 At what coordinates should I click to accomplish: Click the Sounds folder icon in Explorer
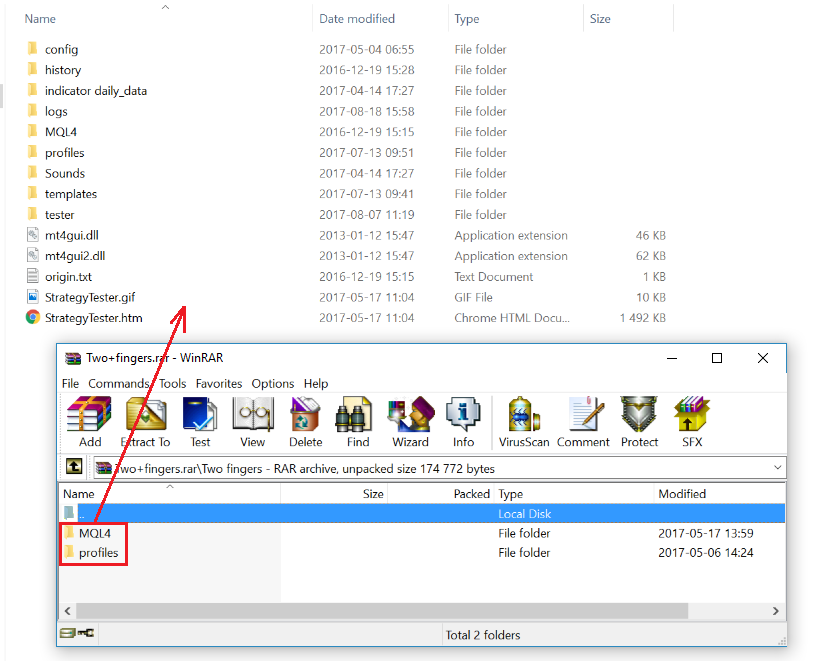click(32, 172)
